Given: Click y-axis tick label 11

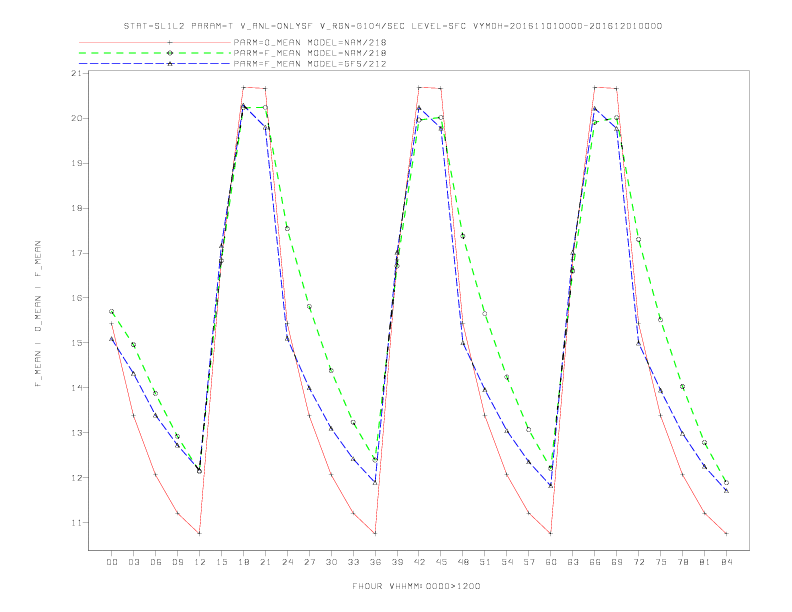Looking at the screenshot, I should click(77, 523).
